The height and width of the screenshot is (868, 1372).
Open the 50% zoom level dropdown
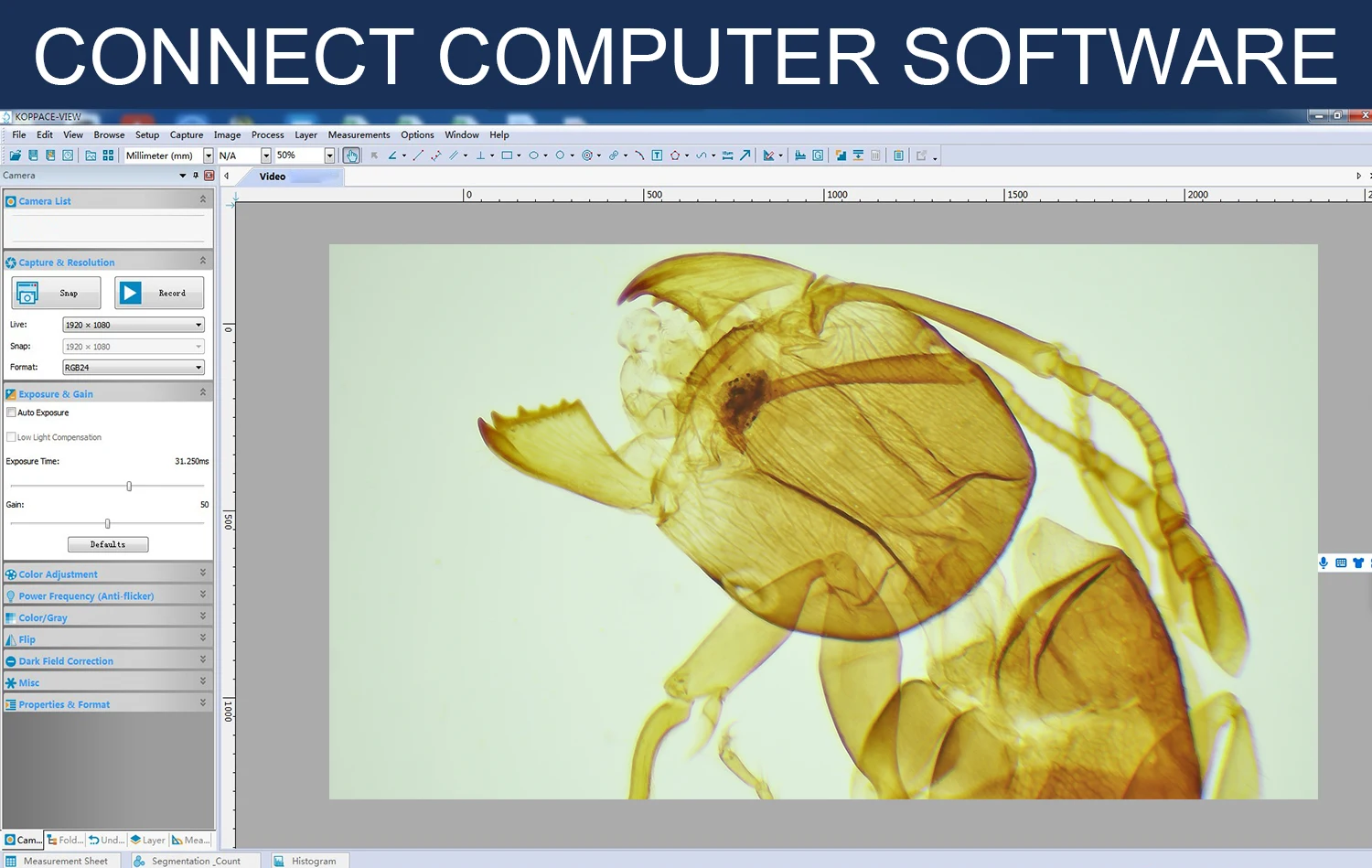(330, 155)
